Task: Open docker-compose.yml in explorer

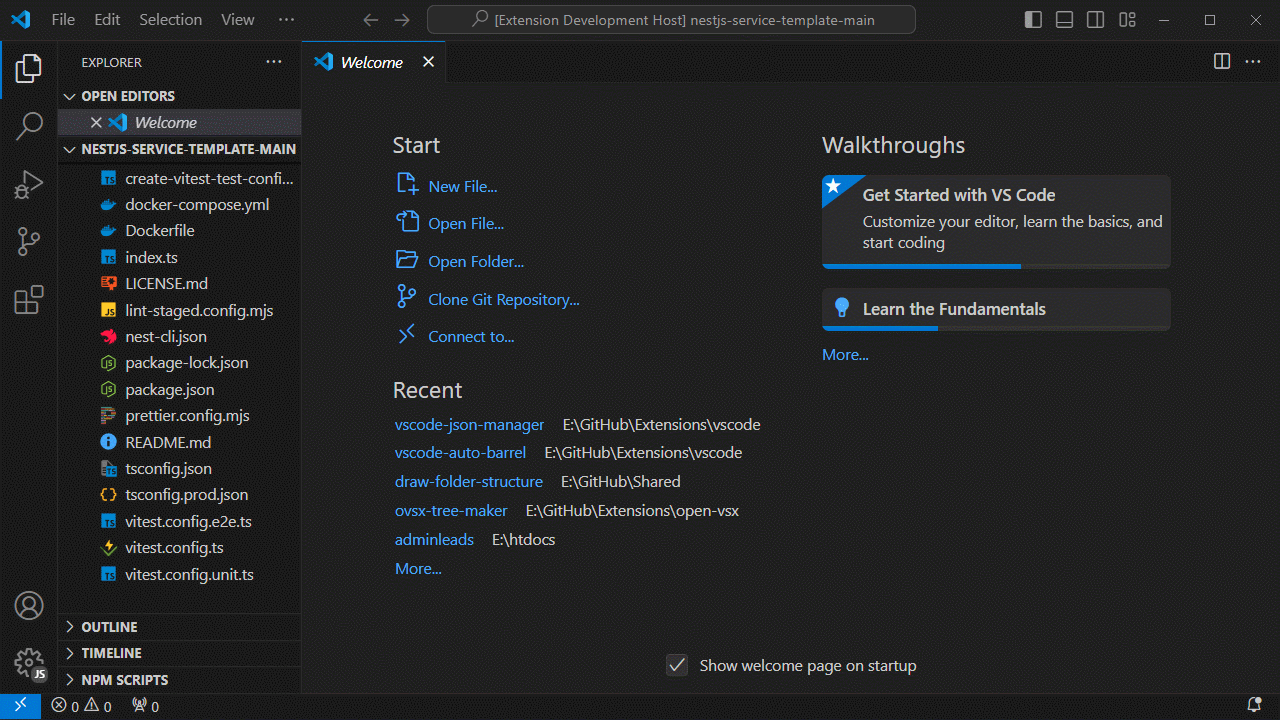Action: pyautogui.click(x=180, y=204)
